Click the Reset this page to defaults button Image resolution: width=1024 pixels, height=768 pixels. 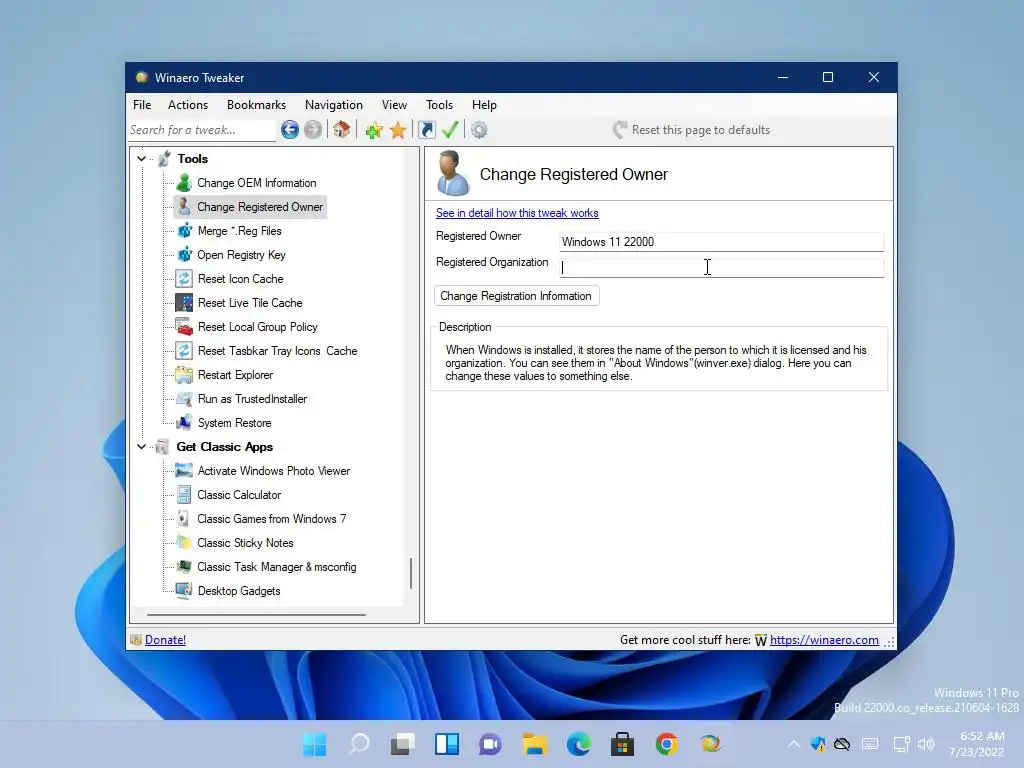691,130
